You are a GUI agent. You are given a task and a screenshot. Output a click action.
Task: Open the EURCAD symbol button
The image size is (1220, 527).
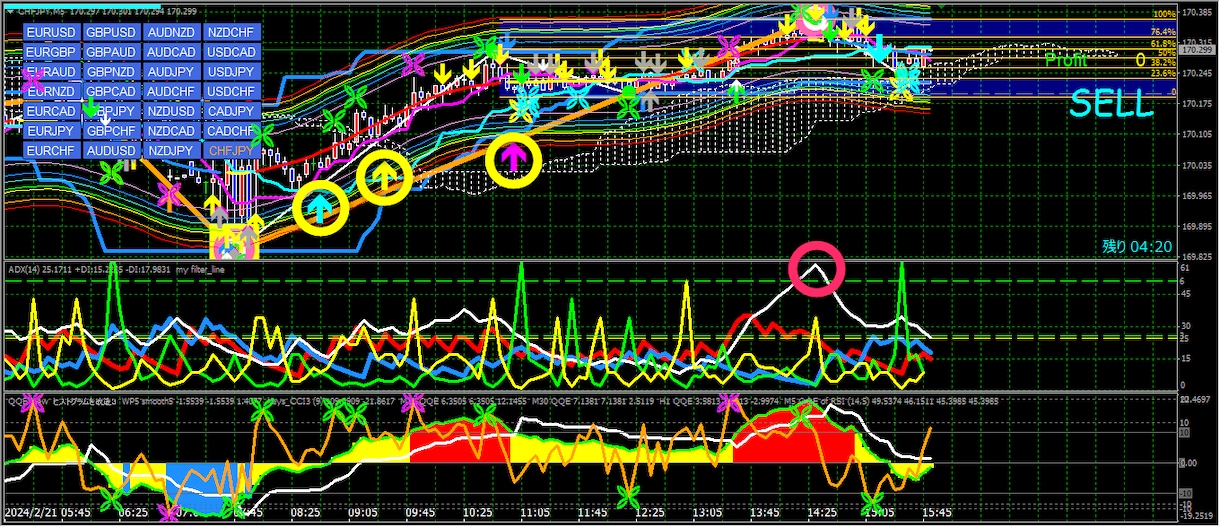click(x=51, y=111)
